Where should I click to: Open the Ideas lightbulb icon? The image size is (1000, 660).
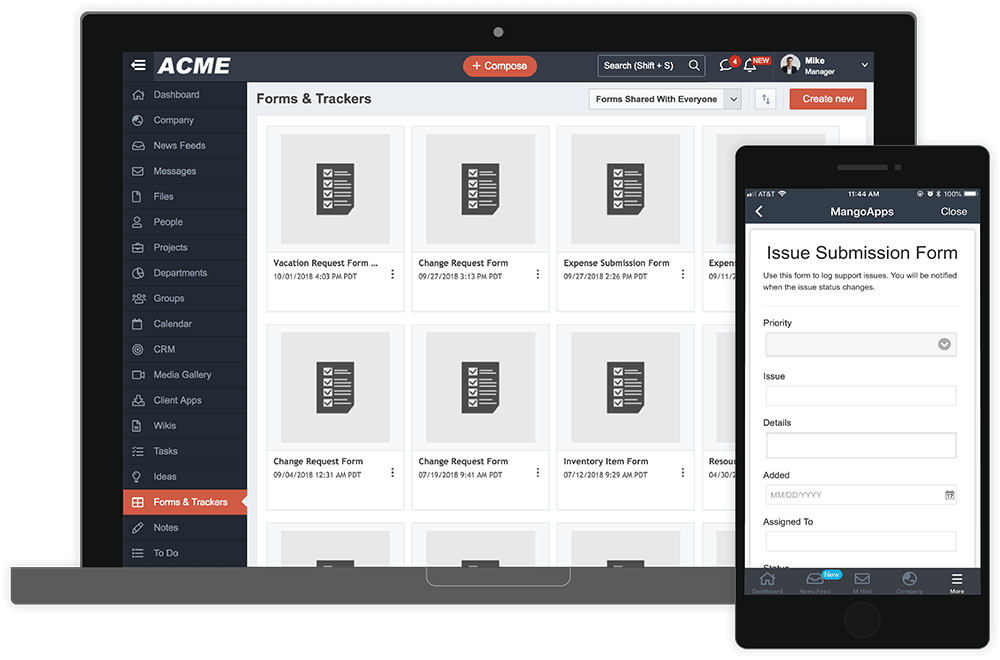pos(136,477)
